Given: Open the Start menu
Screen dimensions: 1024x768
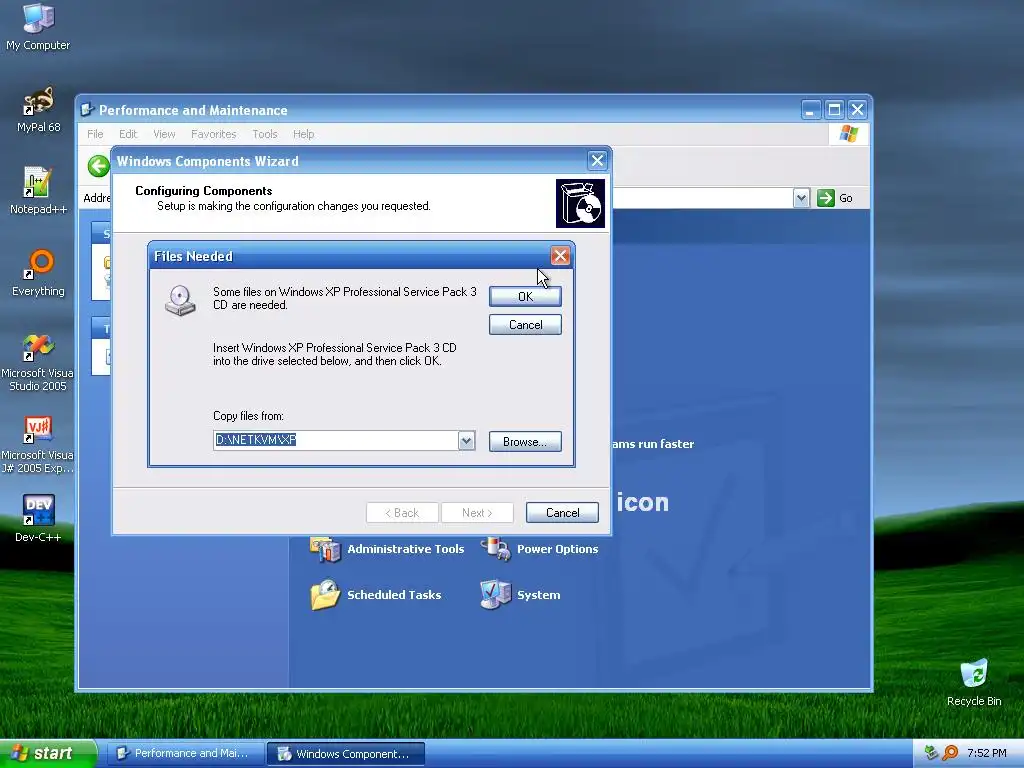Looking at the screenshot, I should tap(47, 753).
